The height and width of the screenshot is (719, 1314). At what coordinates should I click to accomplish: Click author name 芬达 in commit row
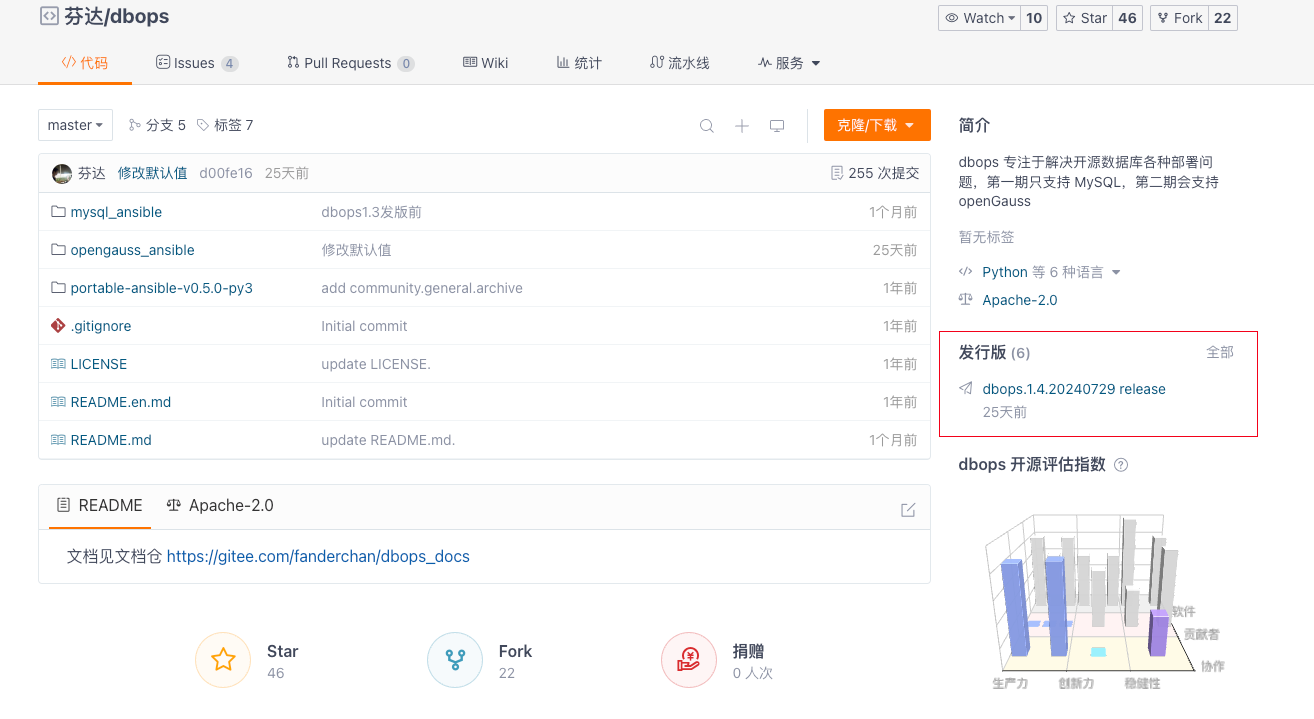pyautogui.click(x=91, y=173)
